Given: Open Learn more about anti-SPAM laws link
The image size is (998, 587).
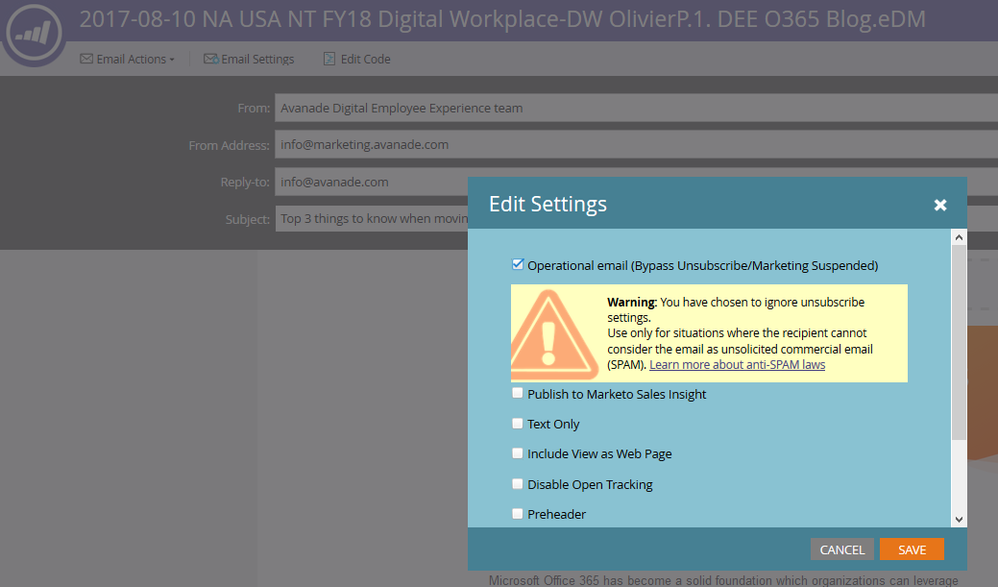Looking at the screenshot, I should 737,365.
